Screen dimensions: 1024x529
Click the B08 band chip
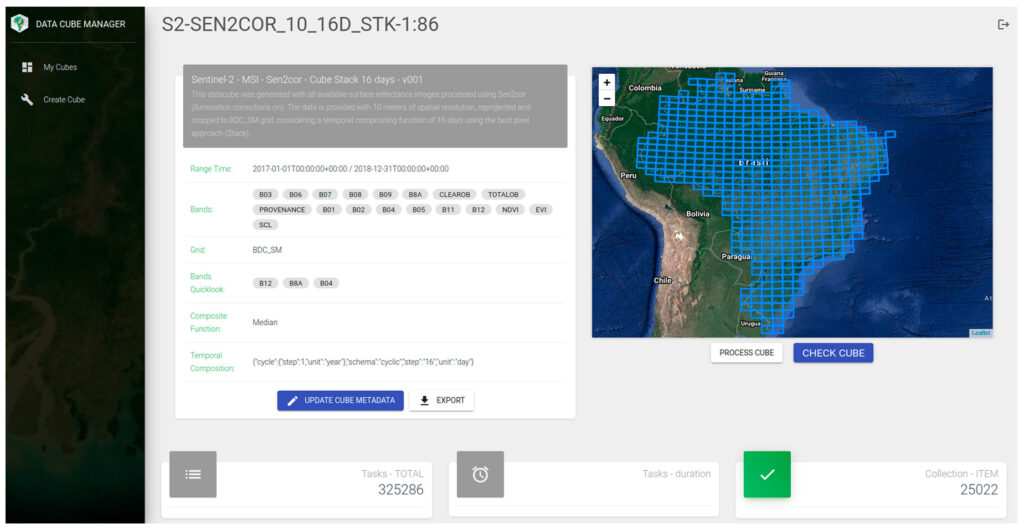coord(355,195)
